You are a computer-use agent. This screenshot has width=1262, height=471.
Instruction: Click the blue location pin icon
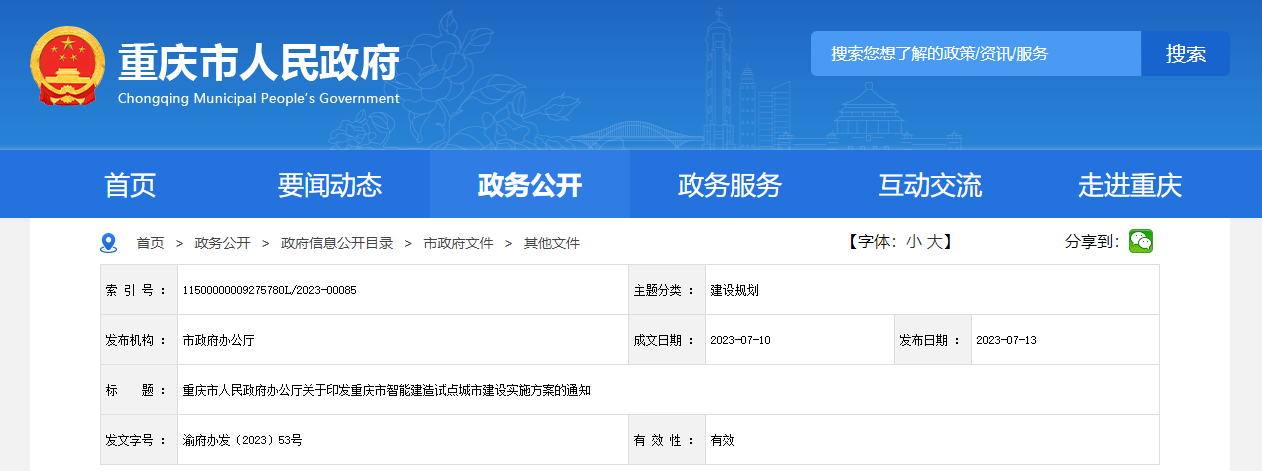109,243
